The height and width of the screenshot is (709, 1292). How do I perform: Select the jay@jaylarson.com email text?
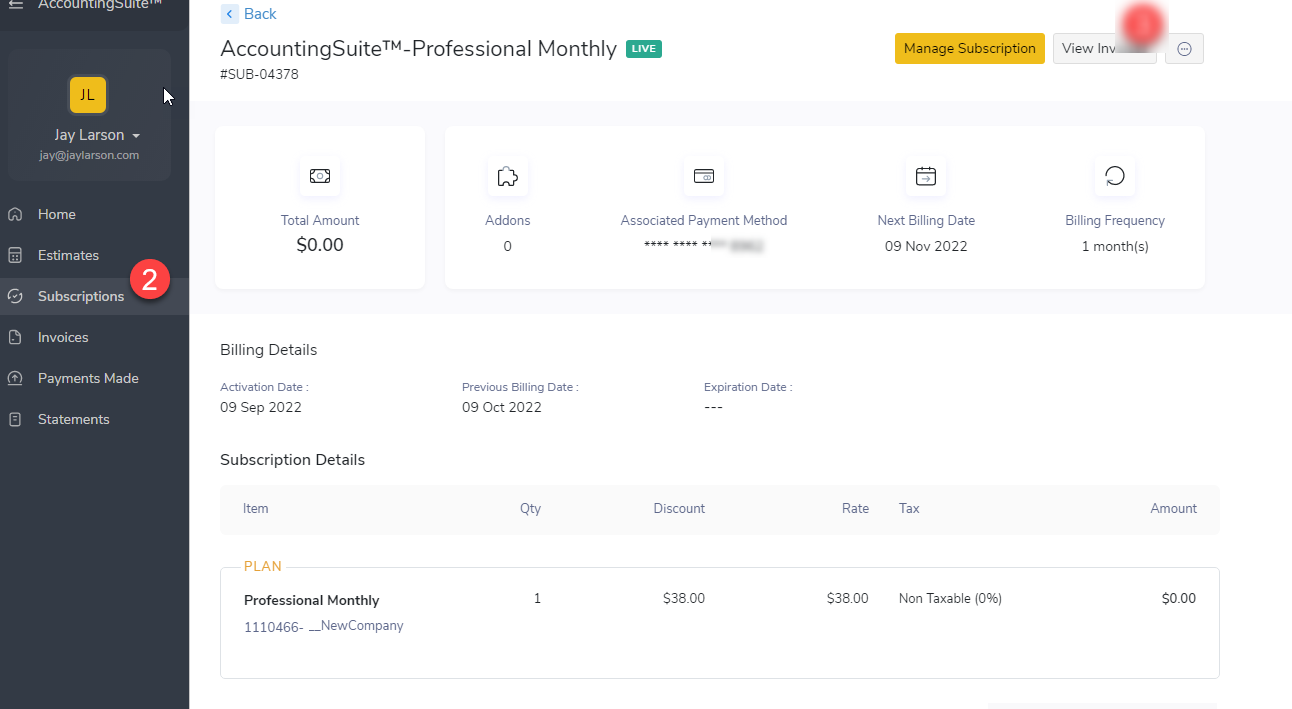pos(89,155)
